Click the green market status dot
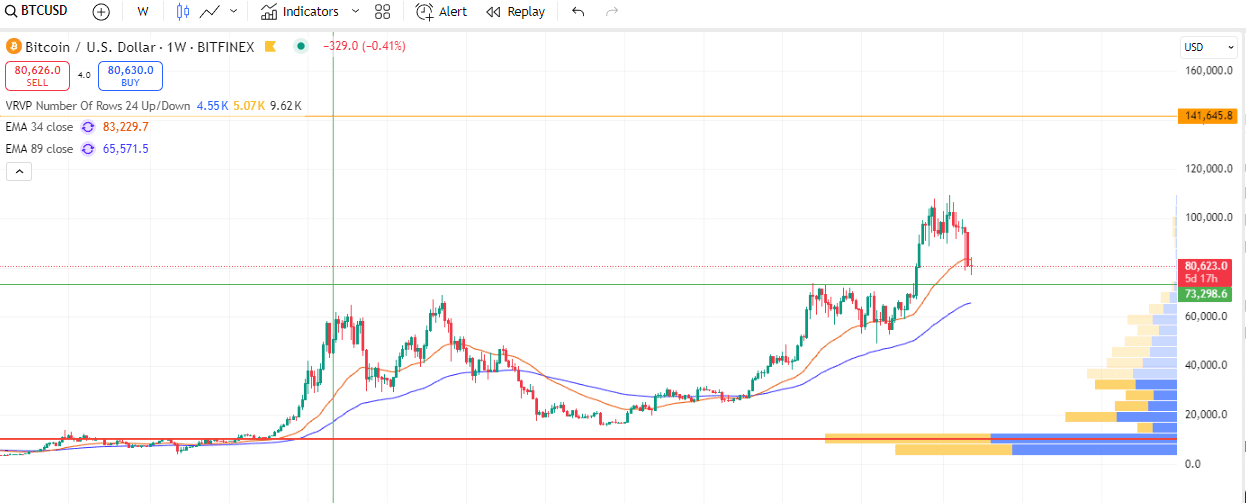1246x503 pixels. [301, 47]
